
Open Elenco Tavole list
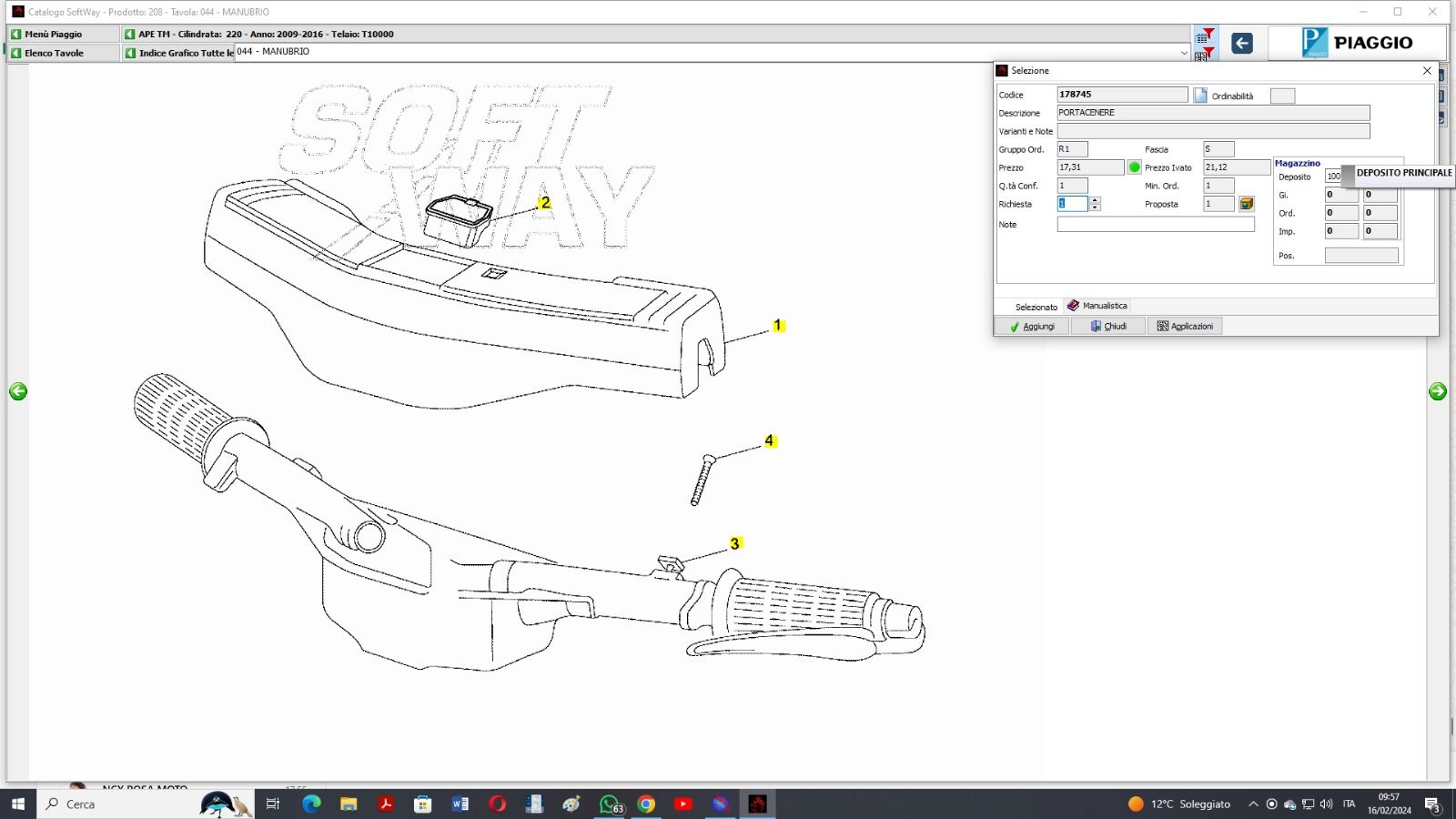click(x=54, y=53)
